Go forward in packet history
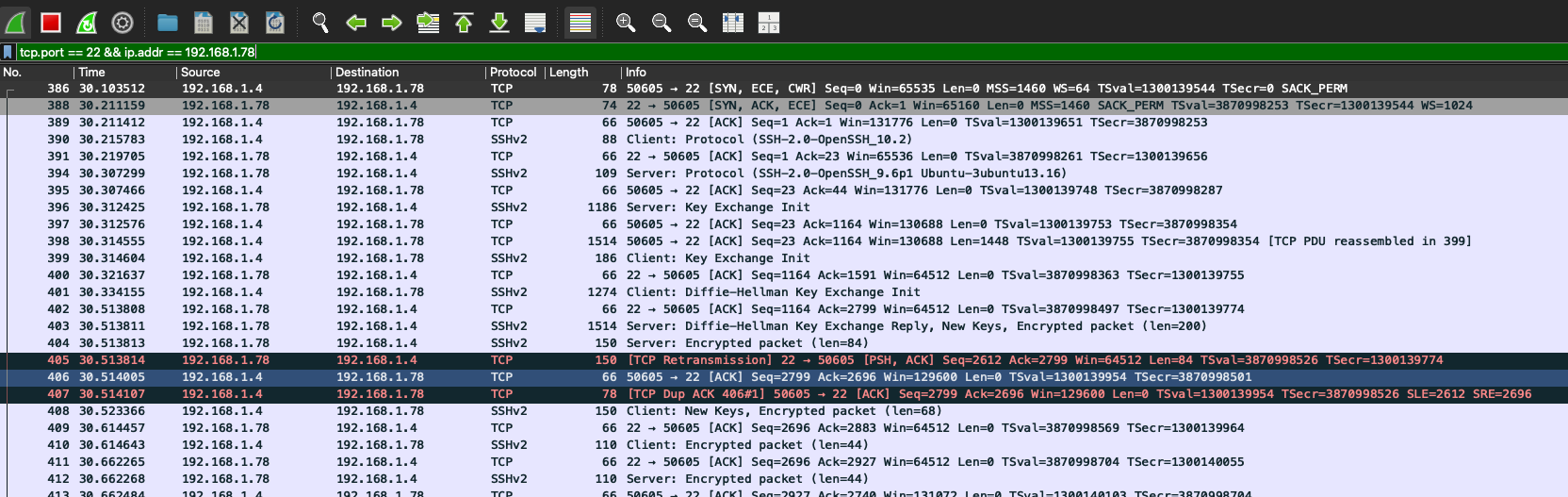 392,23
